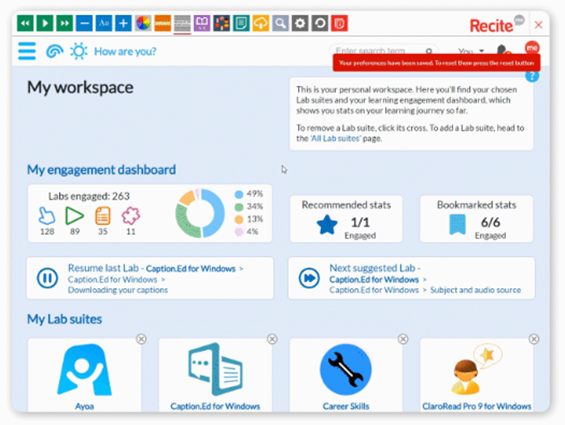Open the Recite settings gear
This screenshot has height=425, width=565.
(300, 23)
